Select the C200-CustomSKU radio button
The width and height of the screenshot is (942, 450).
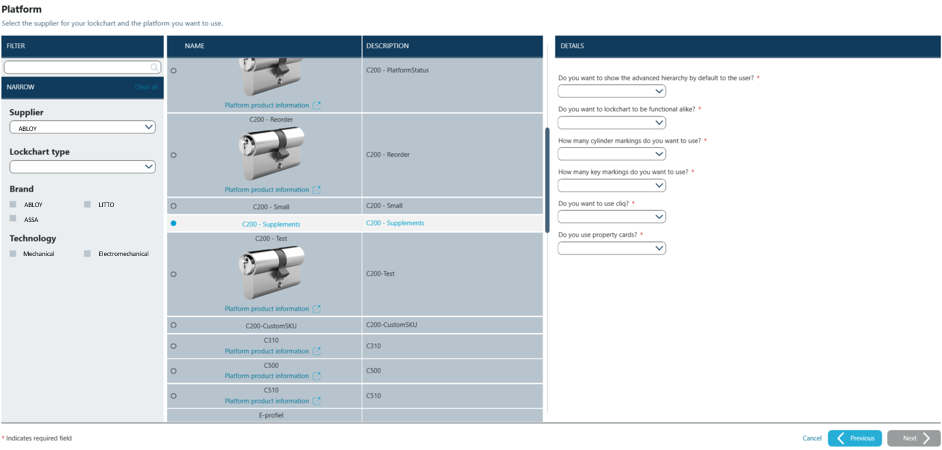[174, 325]
